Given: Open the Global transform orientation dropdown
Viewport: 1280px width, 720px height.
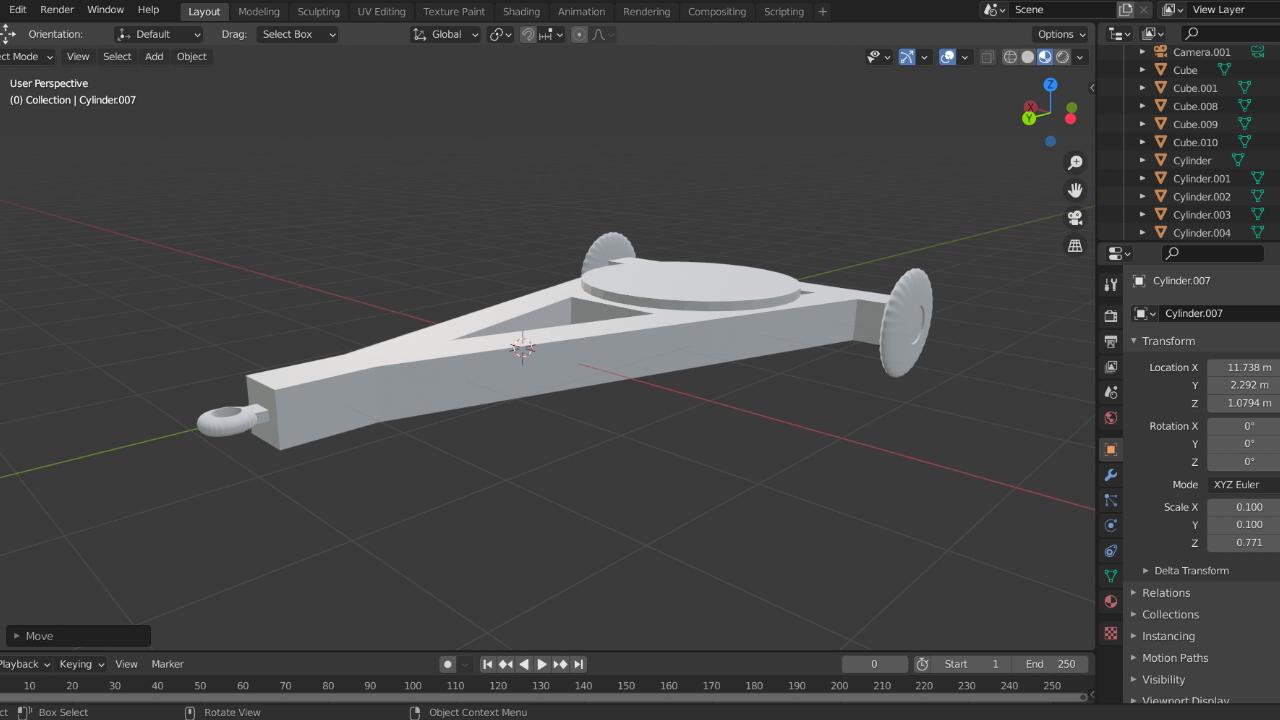Looking at the screenshot, I should click(x=446, y=34).
